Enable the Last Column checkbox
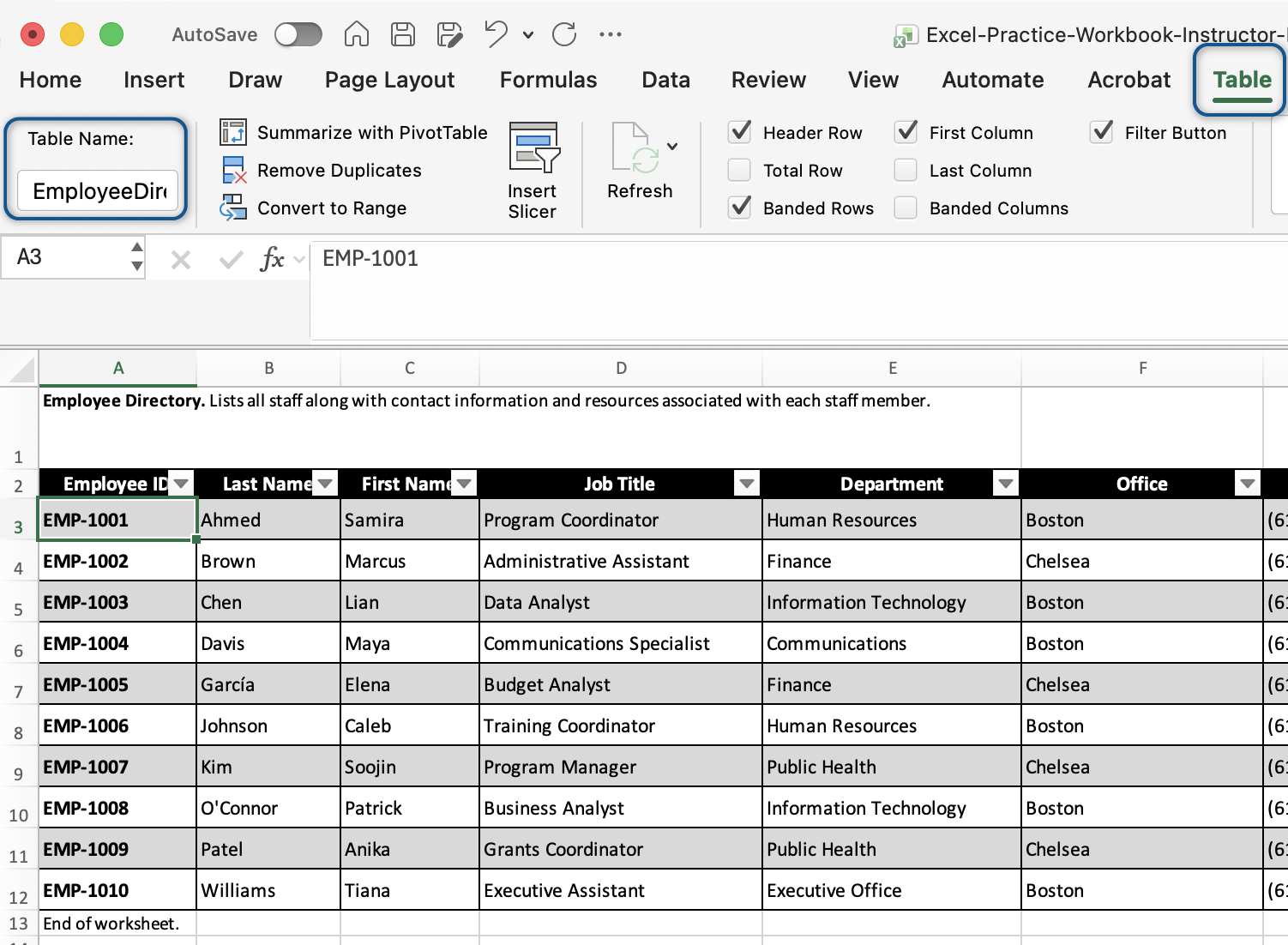Image resolution: width=1288 pixels, height=945 pixels. click(906, 170)
